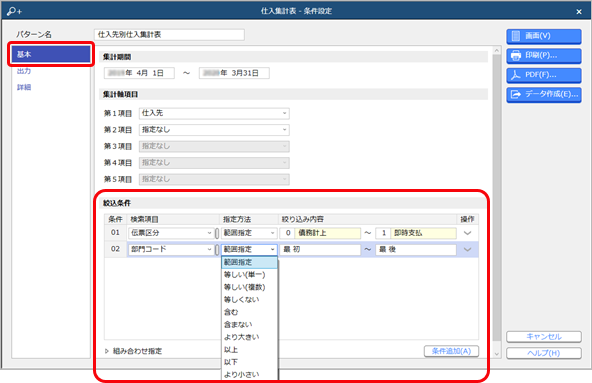Edit the パターン名 field 仕入先別仕入集計表

(169, 35)
